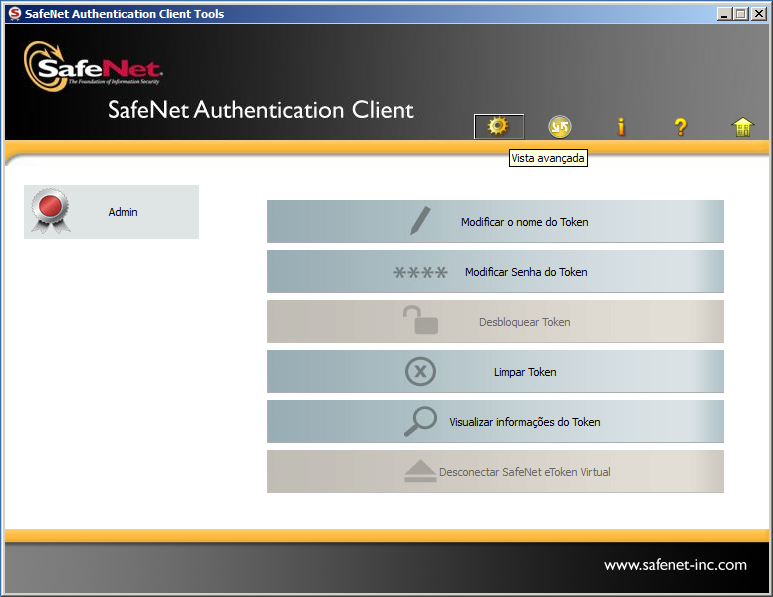Click Desconectar SafeNet eToken Virtual button
Viewport: 773px width, 597px height.
[x=495, y=472]
